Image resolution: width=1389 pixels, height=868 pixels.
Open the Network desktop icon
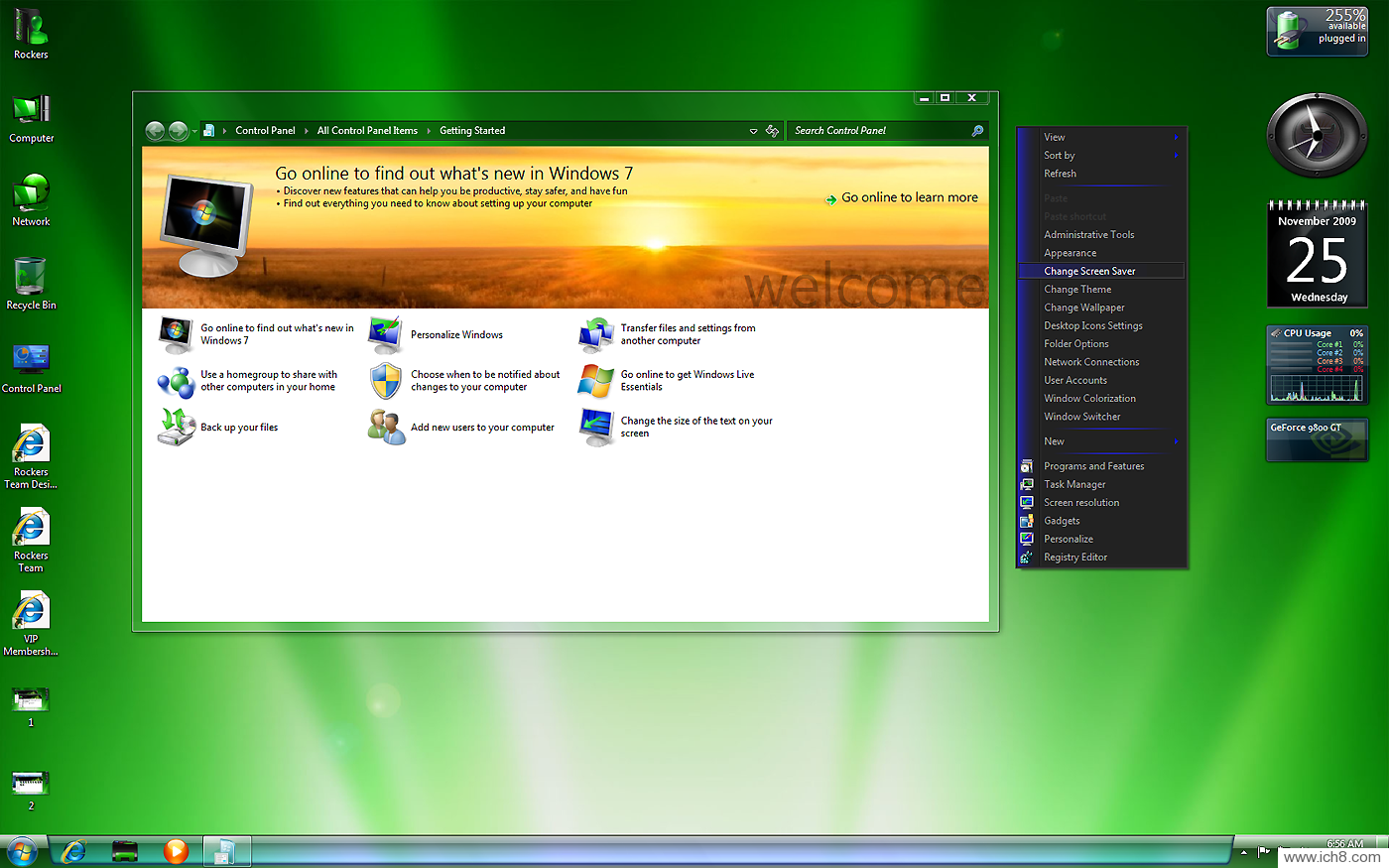coord(31,200)
